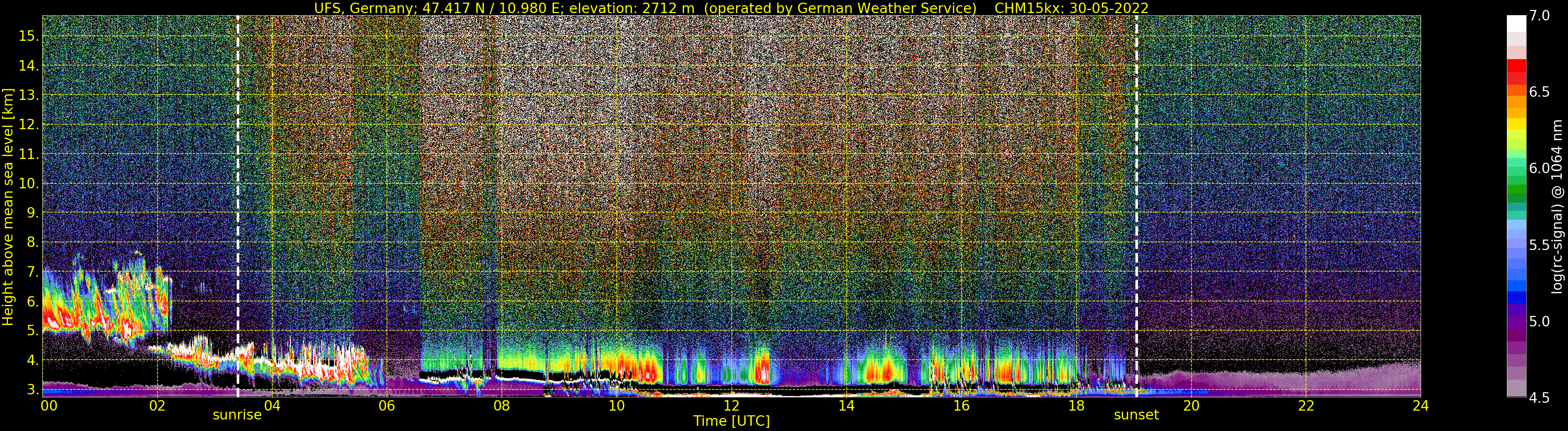Click the 12 tick on time axis

(731, 405)
